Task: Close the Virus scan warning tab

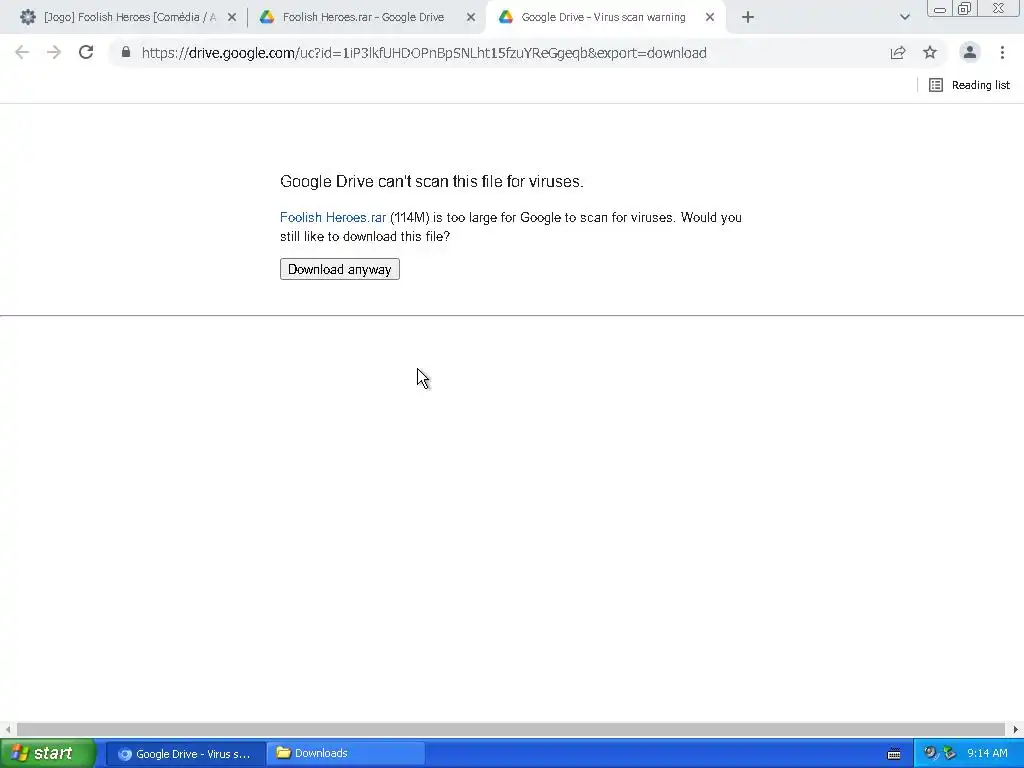Action: pyautogui.click(x=710, y=18)
